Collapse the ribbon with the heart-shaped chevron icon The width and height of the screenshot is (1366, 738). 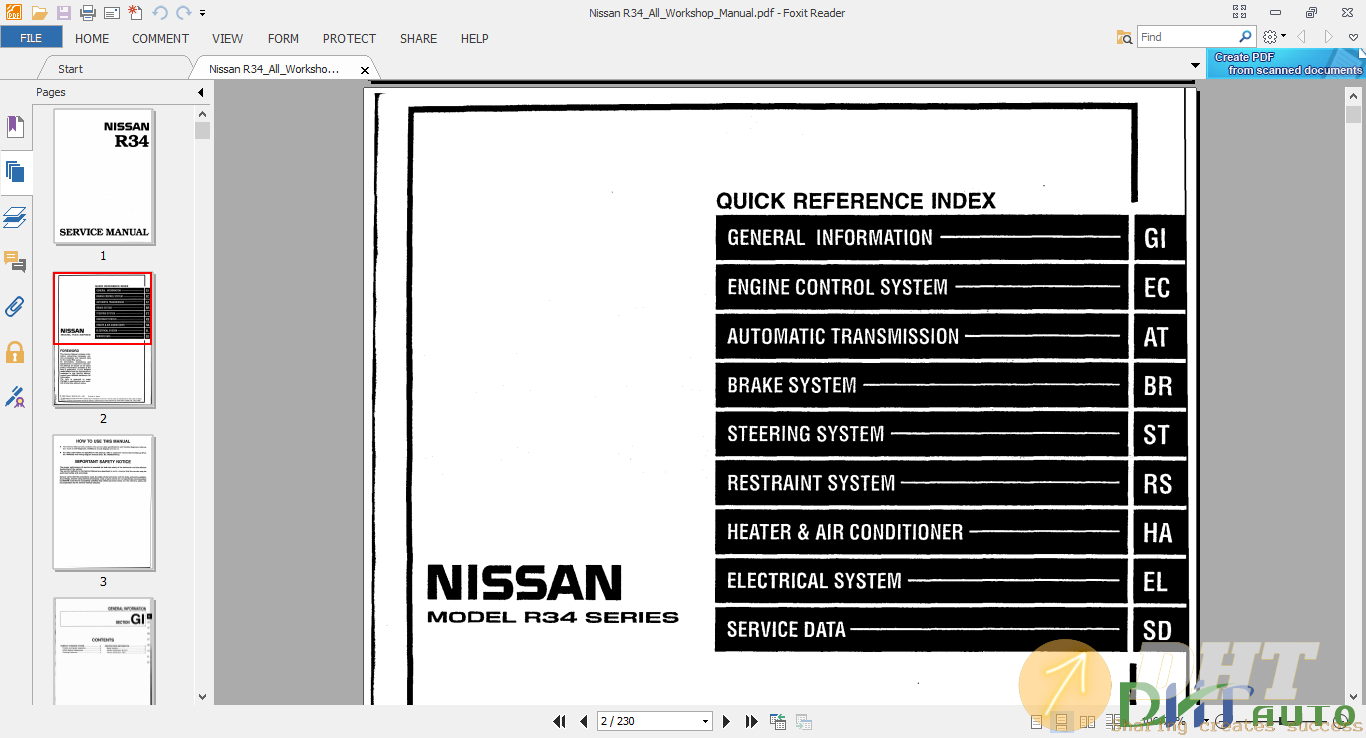coord(1353,37)
